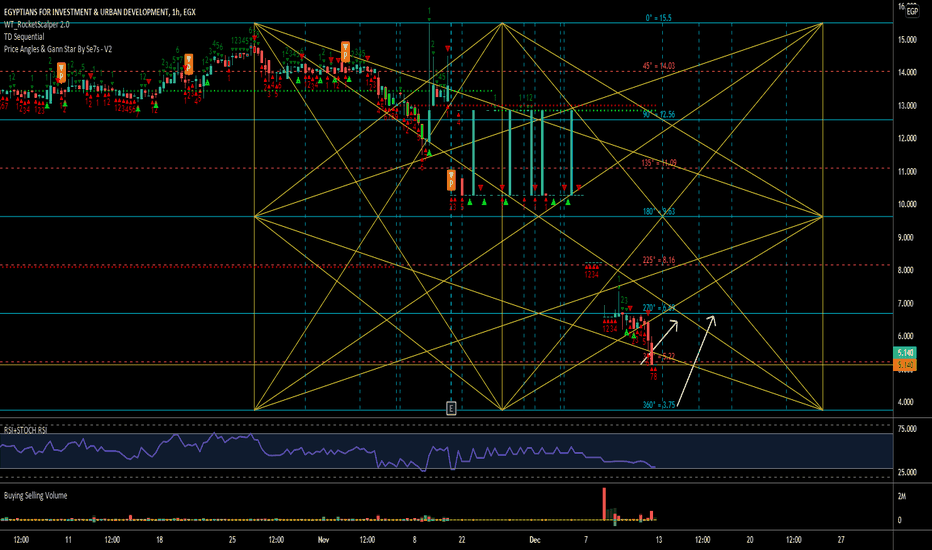
Task: Click the orange P signal flag near 22 on the time axis
Action: tap(451, 180)
